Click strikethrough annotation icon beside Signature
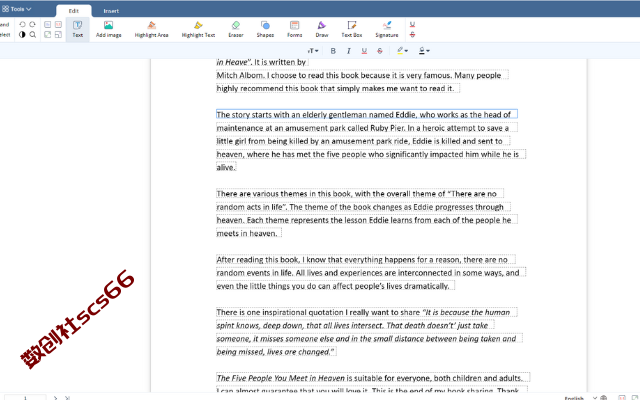 (x=412, y=35)
